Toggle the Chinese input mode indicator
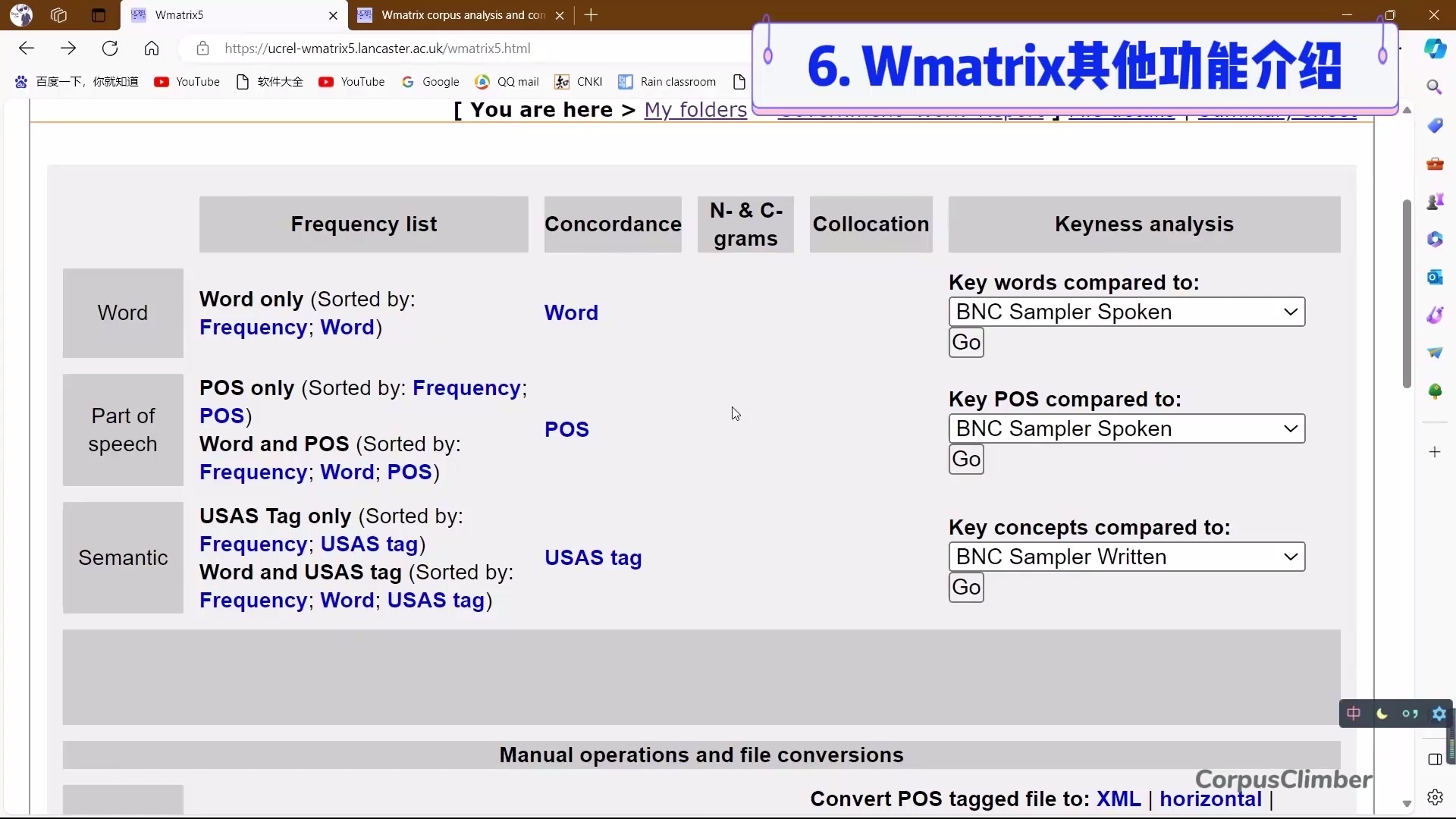 point(1354,714)
